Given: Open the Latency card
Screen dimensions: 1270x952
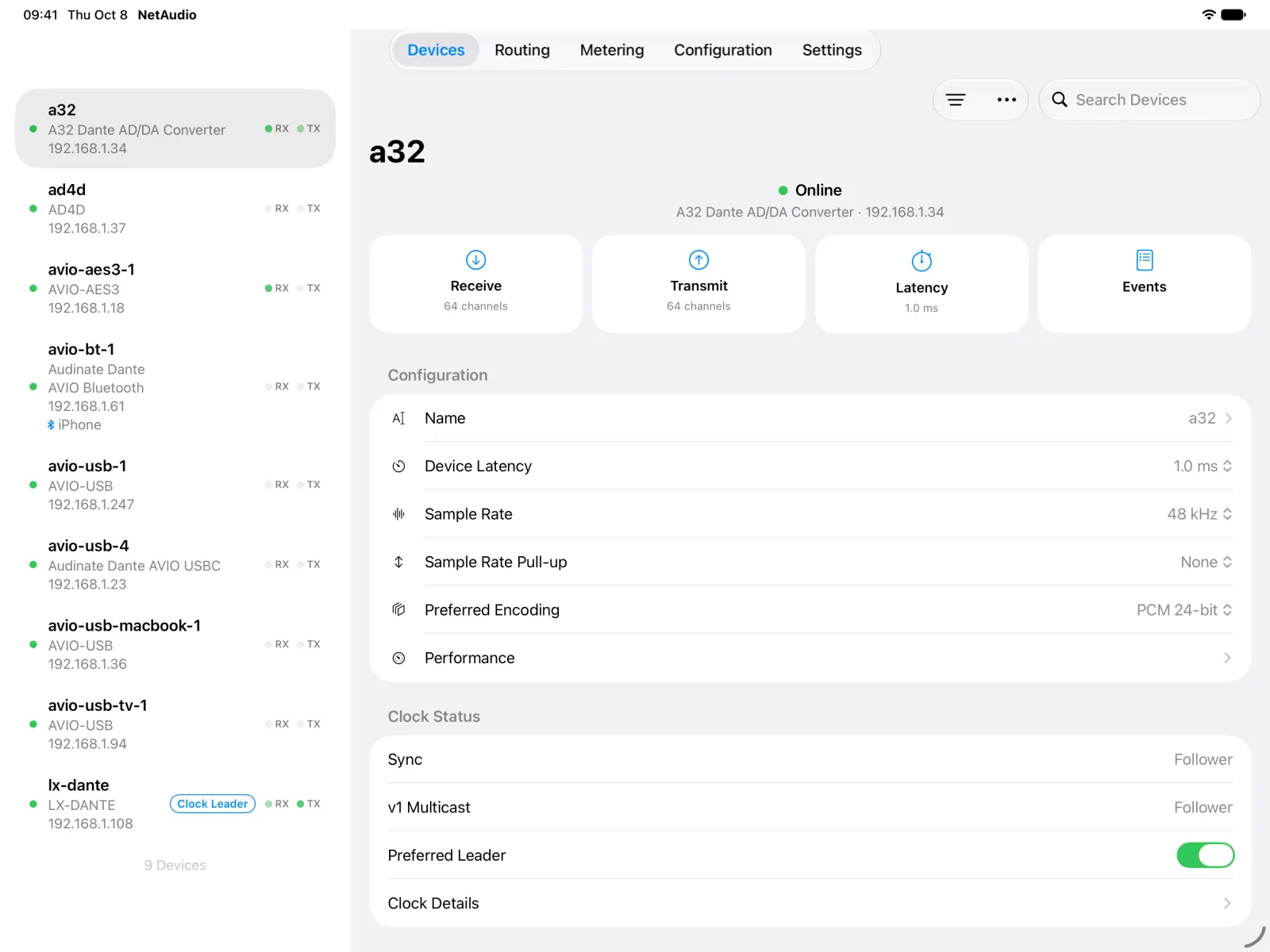Looking at the screenshot, I should click(x=922, y=284).
